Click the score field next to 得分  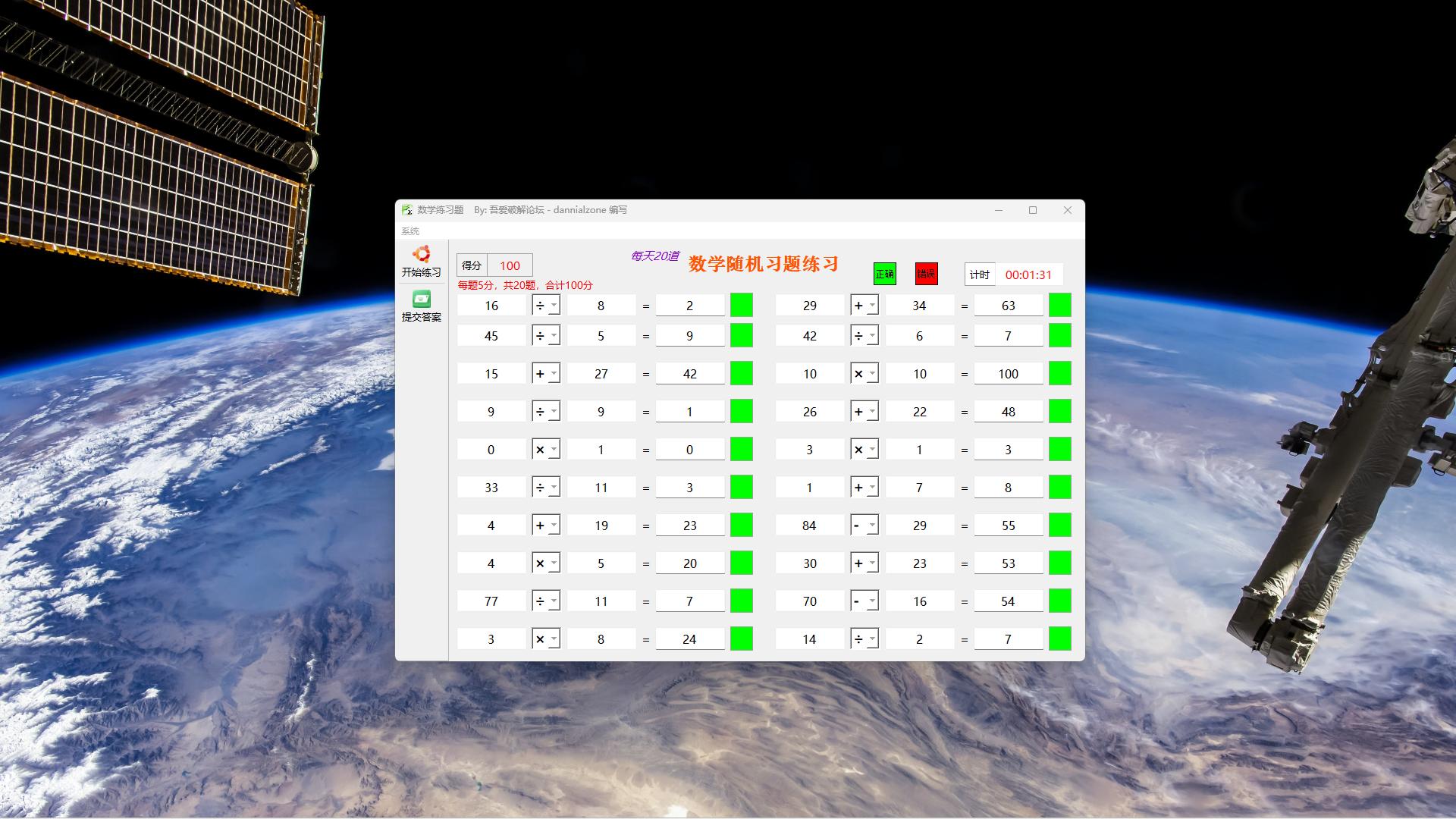point(510,265)
